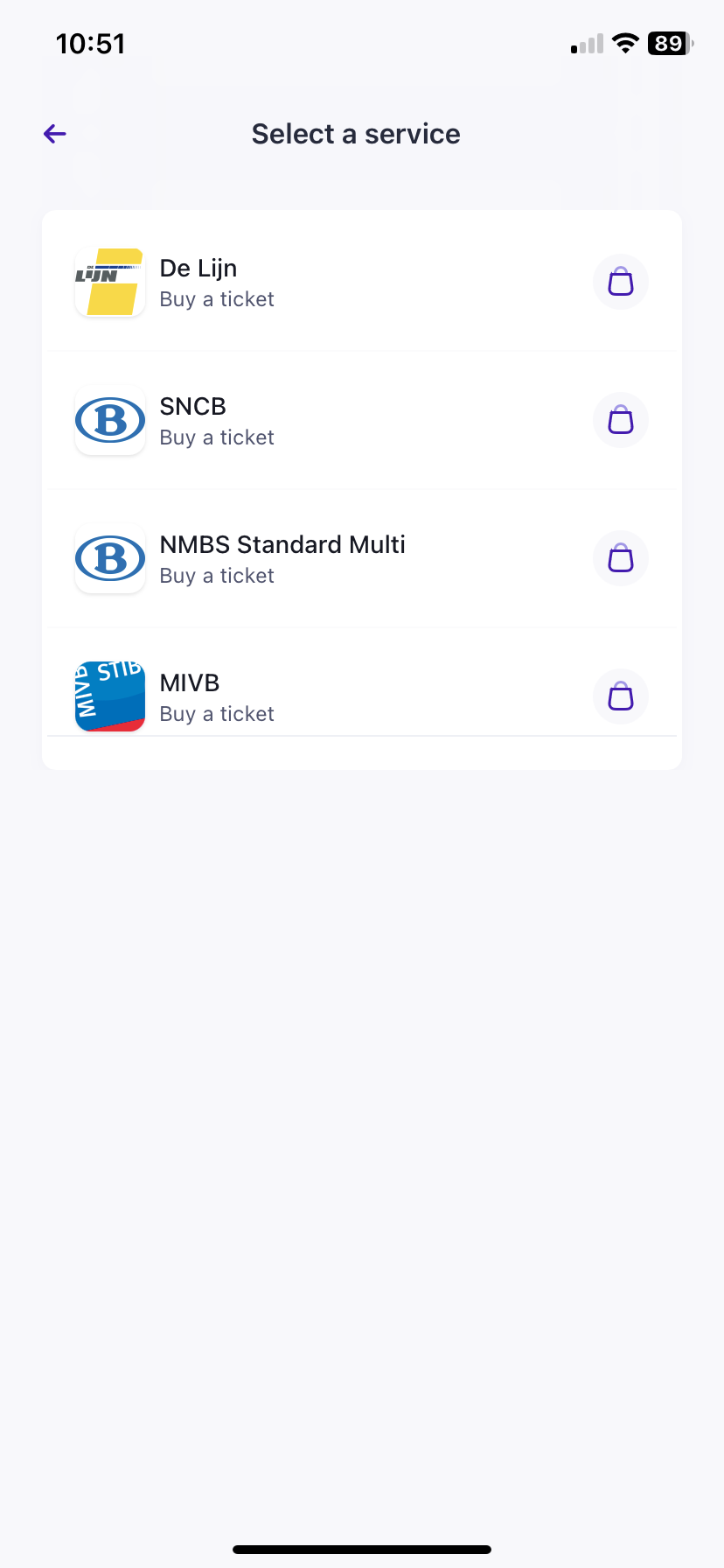724x1568 pixels.
Task: Tap the De Lijn logo icon
Action: click(110, 282)
